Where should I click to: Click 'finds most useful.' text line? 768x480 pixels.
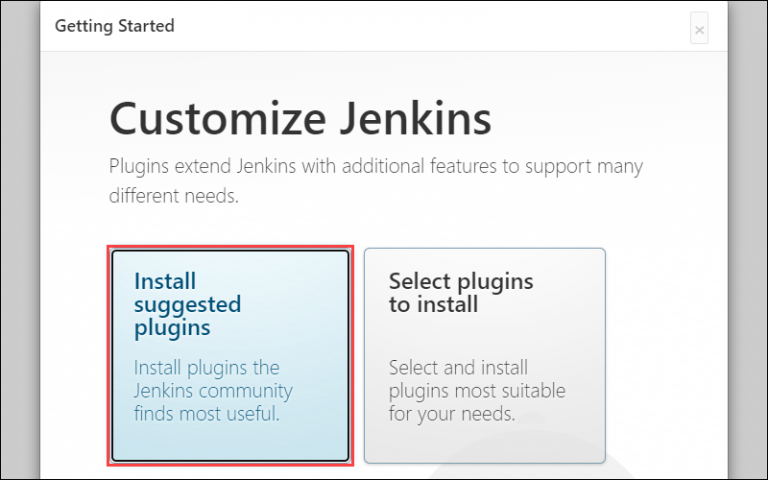point(206,414)
